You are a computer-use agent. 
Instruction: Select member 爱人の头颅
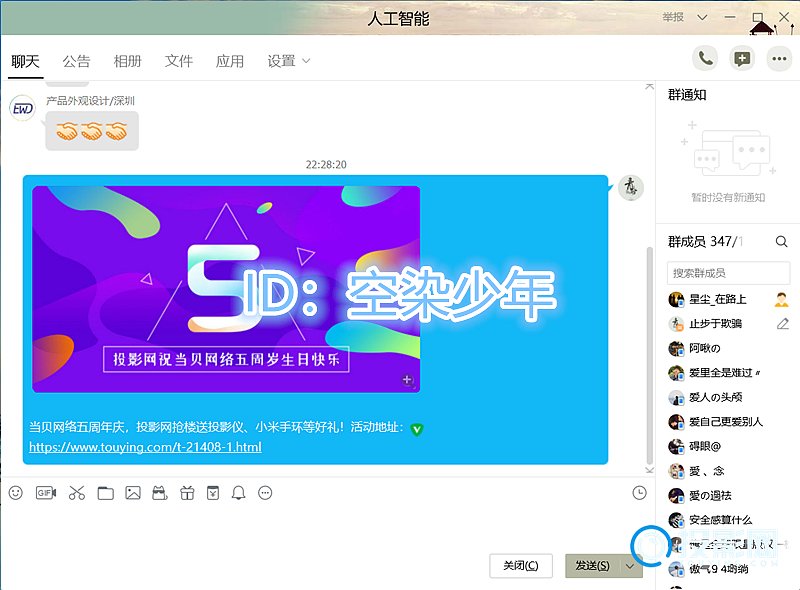[728, 397]
